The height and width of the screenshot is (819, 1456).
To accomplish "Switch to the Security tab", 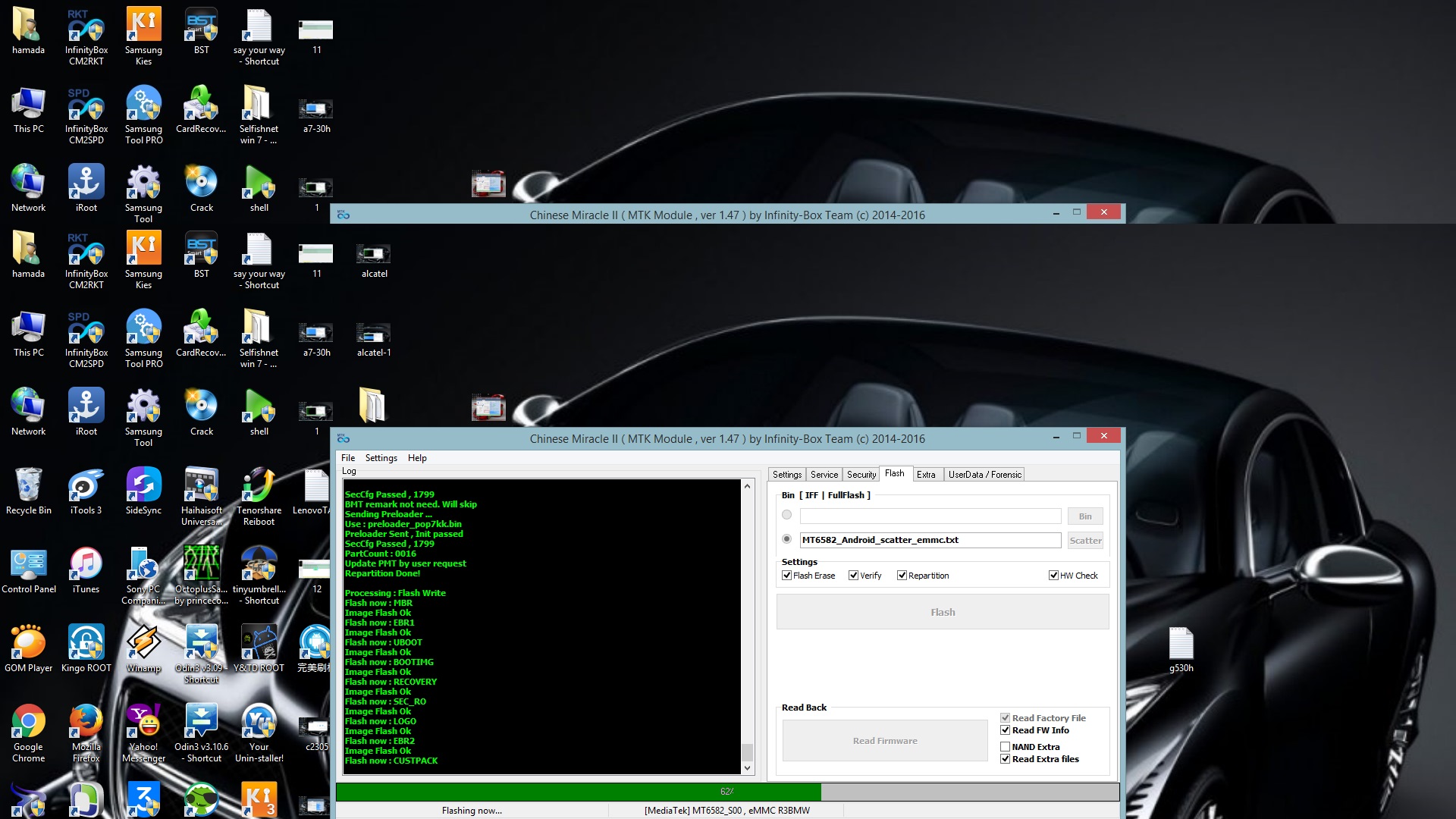I will [x=861, y=475].
